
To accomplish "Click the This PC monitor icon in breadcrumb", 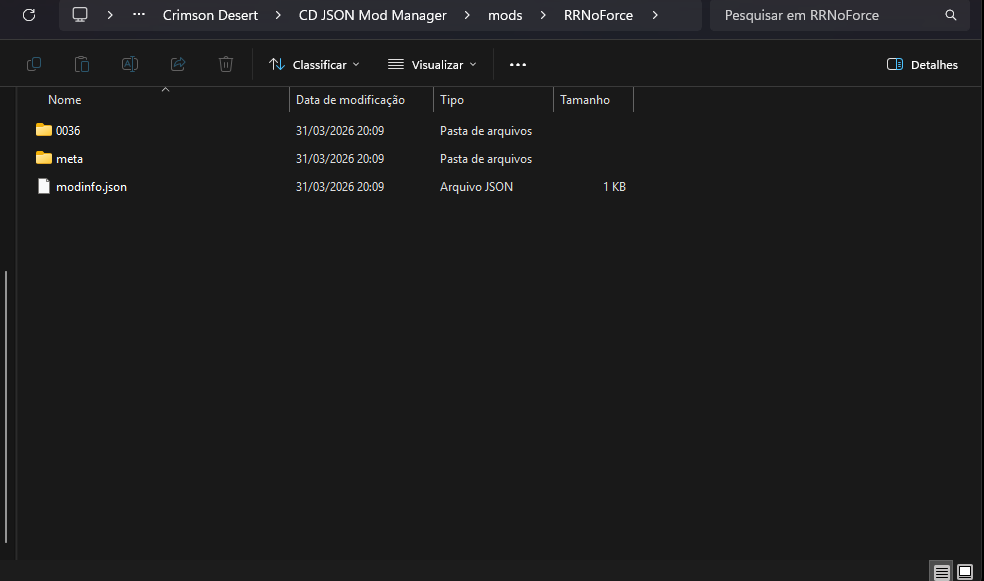I will [x=80, y=15].
